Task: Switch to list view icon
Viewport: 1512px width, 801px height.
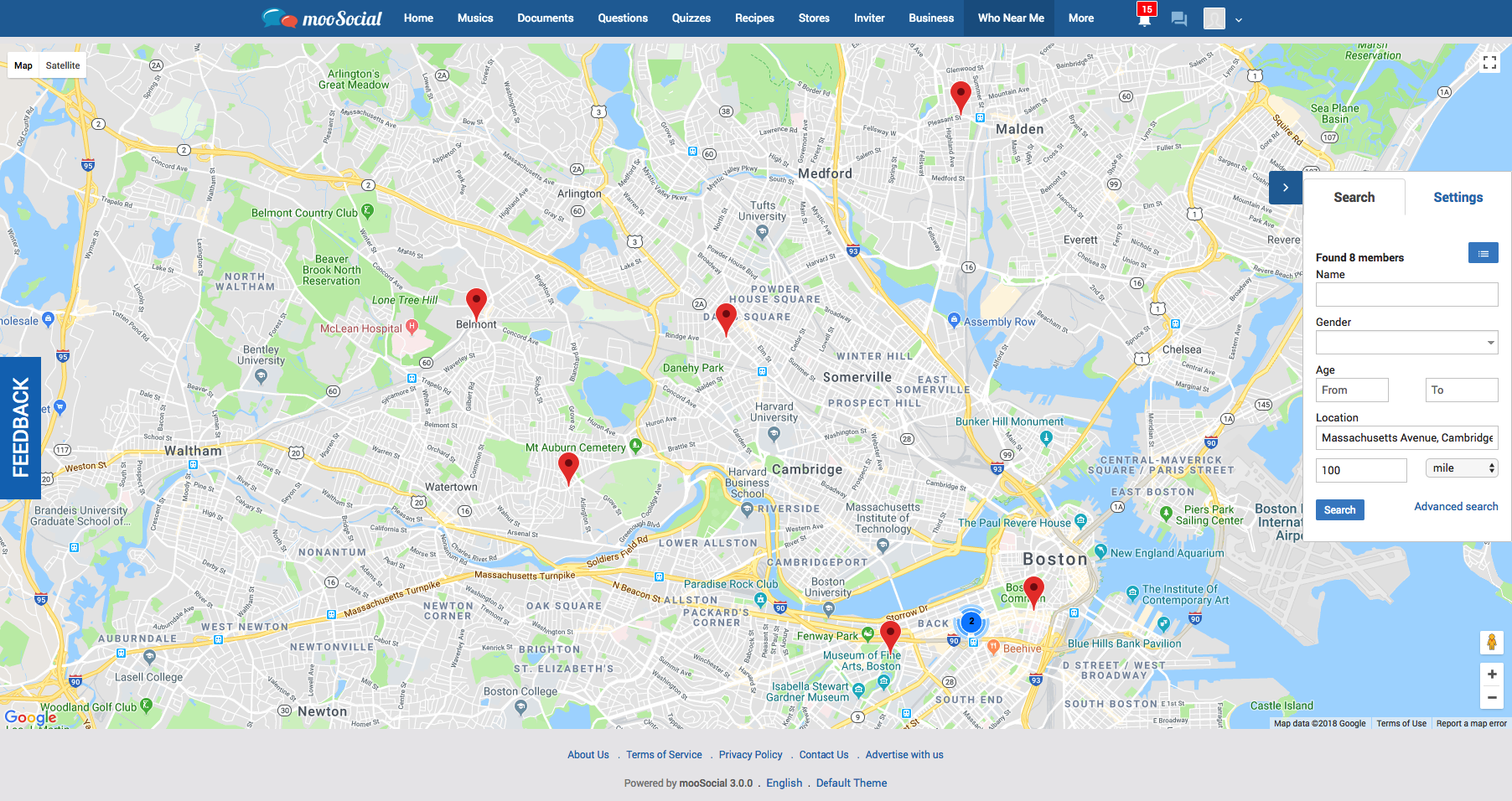Action: pyautogui.click(x=1483, y=253)
